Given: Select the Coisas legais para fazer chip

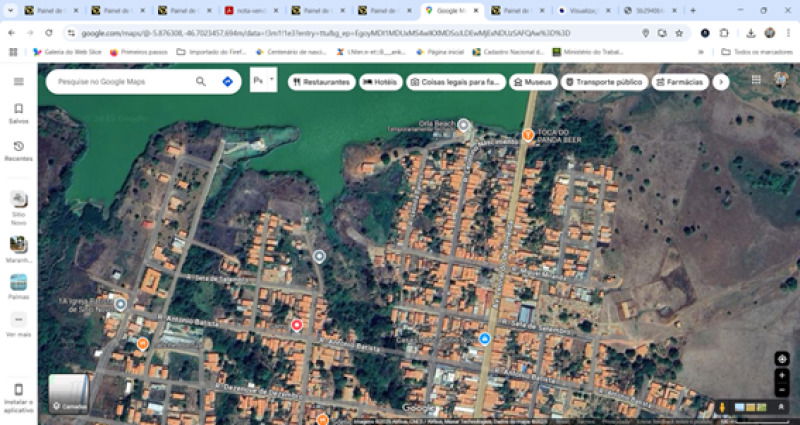Looking at the screenshot, I should [x=456, y=82].
